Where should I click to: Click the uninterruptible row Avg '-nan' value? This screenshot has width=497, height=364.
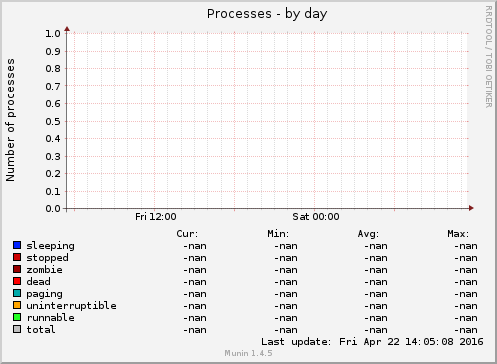[376, 306]
